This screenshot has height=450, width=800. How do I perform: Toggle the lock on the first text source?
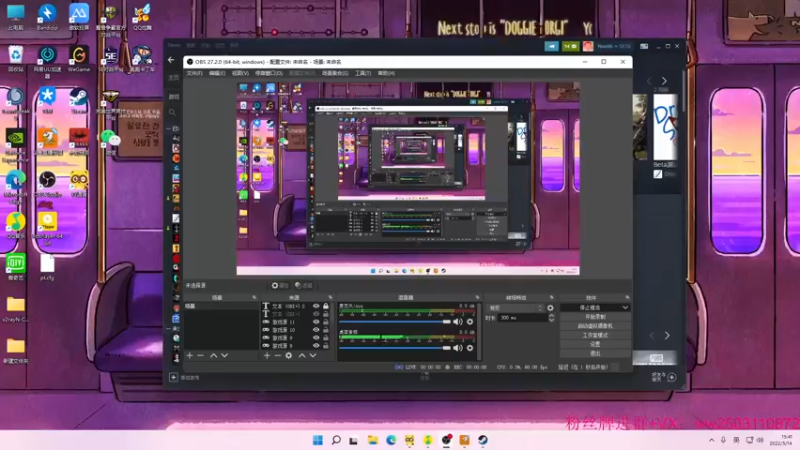tap(326, 306)
